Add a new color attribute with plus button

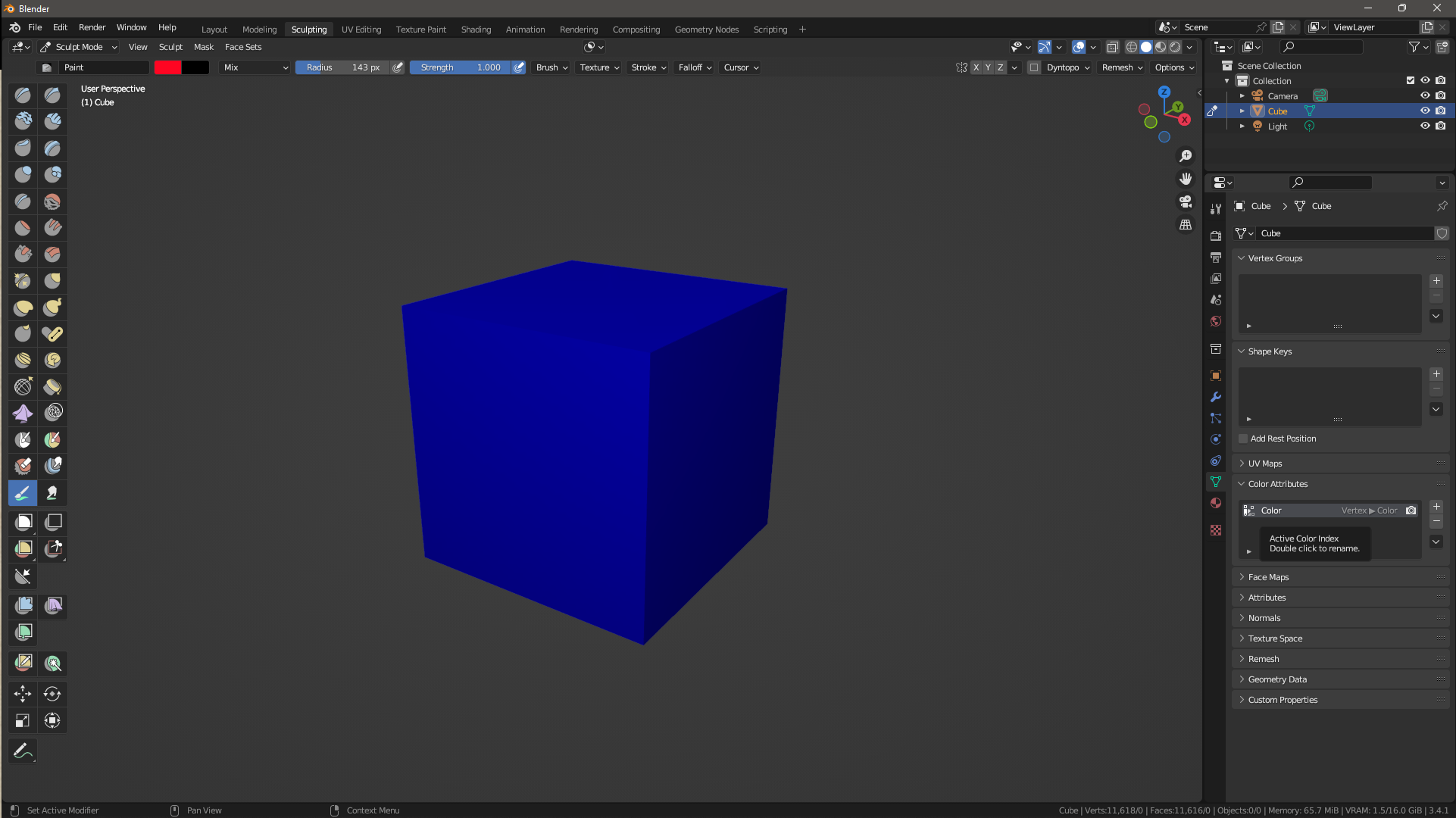tap(1436, 507)
